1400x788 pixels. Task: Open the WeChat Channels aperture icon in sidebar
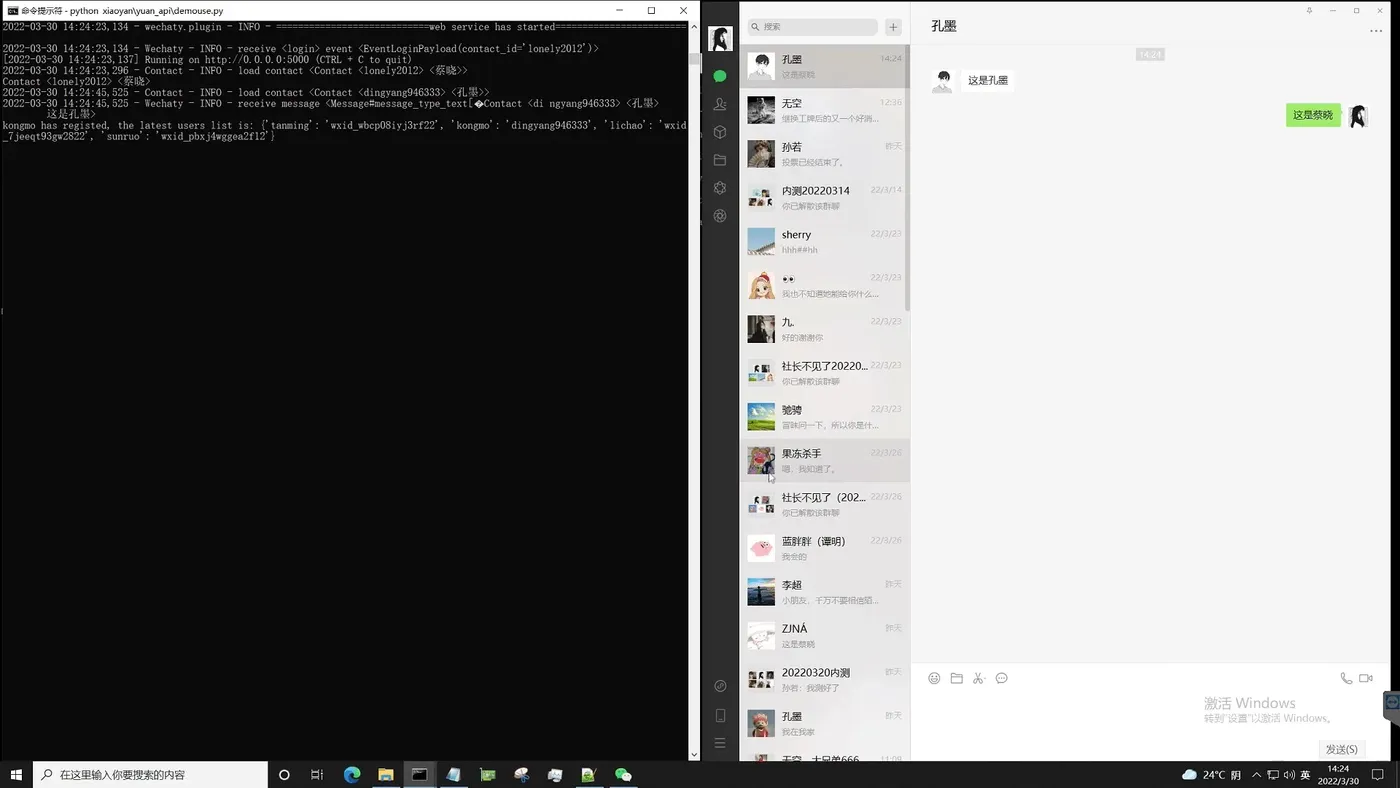[x=719, y=216]
